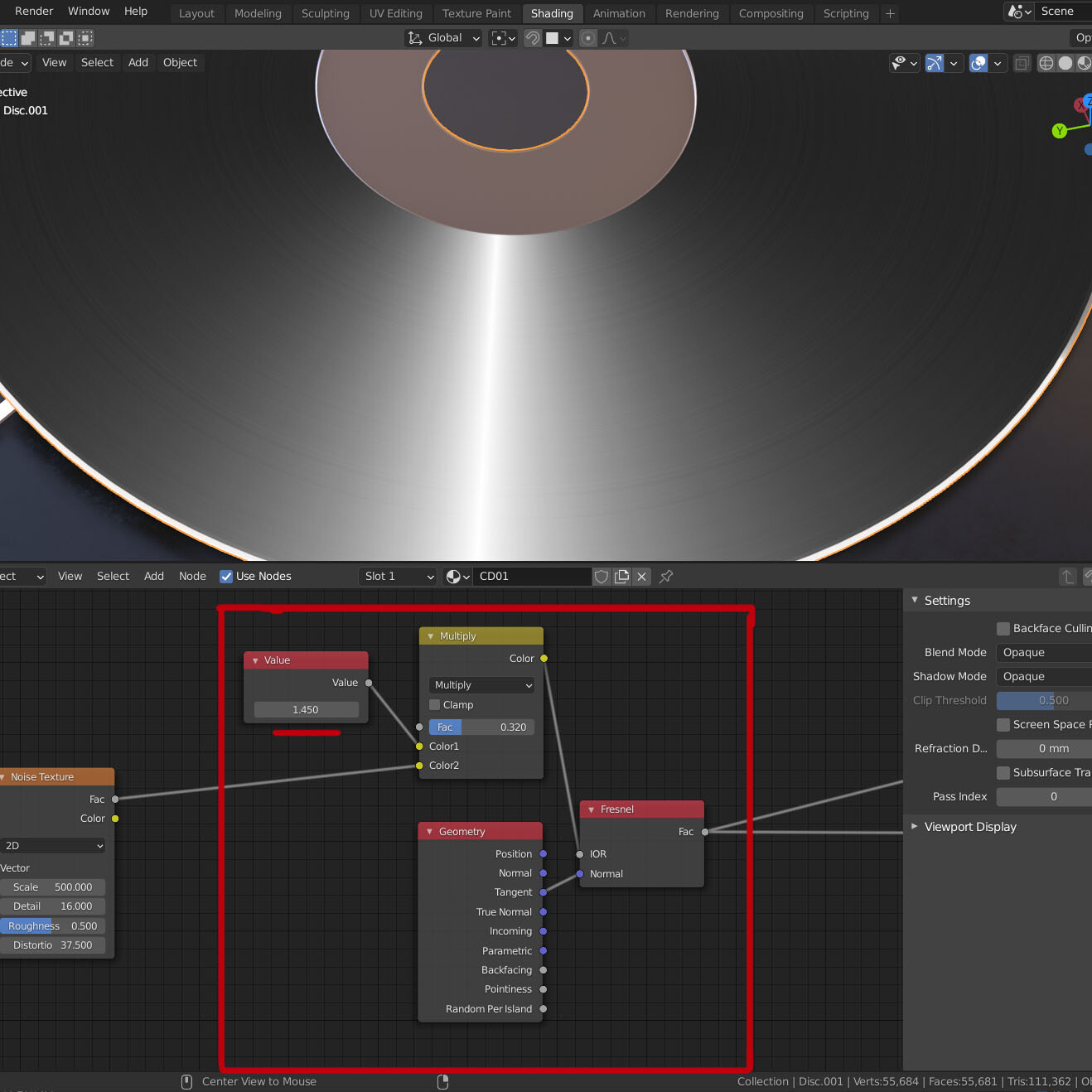This screenshot has width=1092, height=1092.
Task: Unlink the CD01 material with X button
Action: 641,577
